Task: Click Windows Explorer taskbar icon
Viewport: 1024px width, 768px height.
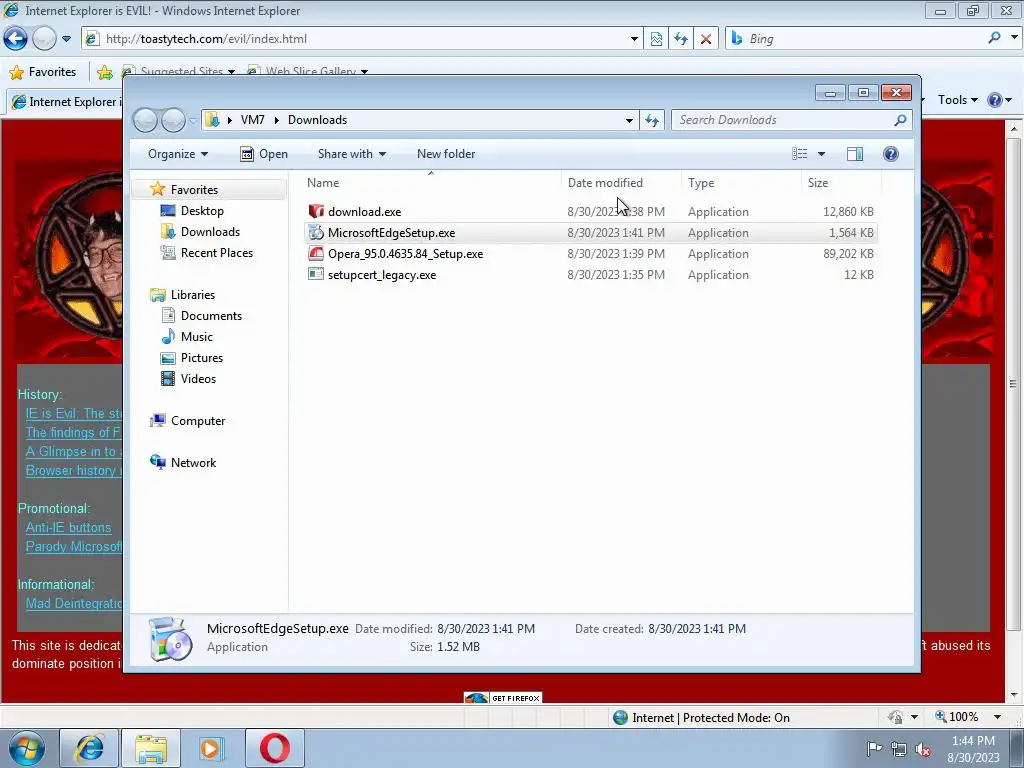Action: coord(151,748)
